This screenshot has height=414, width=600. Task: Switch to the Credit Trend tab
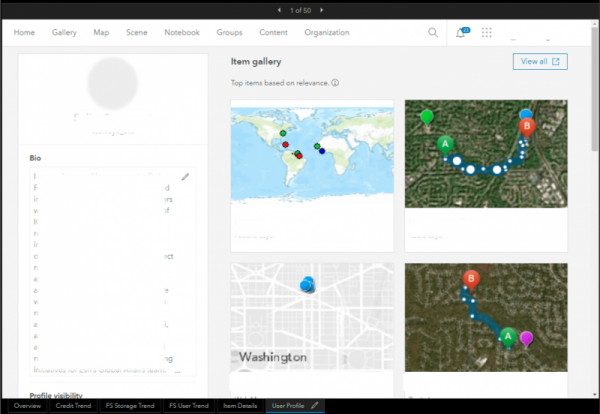tap(73, 406)
